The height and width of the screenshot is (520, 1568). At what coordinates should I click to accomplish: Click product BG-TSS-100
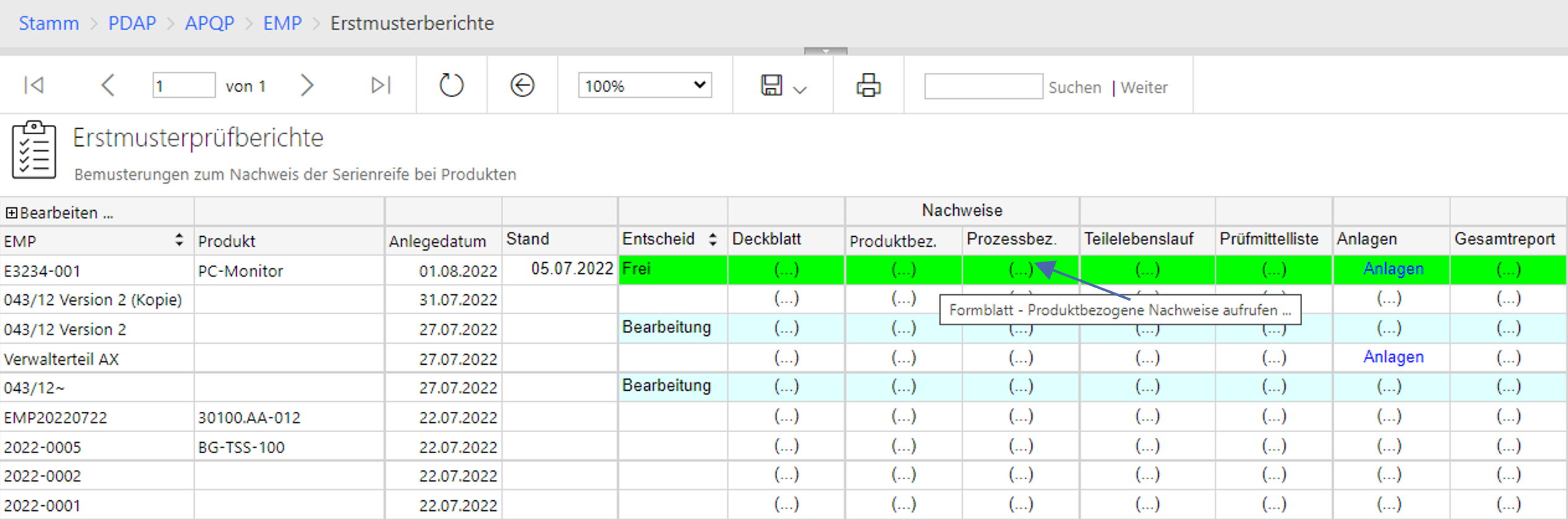pos(241,447)
